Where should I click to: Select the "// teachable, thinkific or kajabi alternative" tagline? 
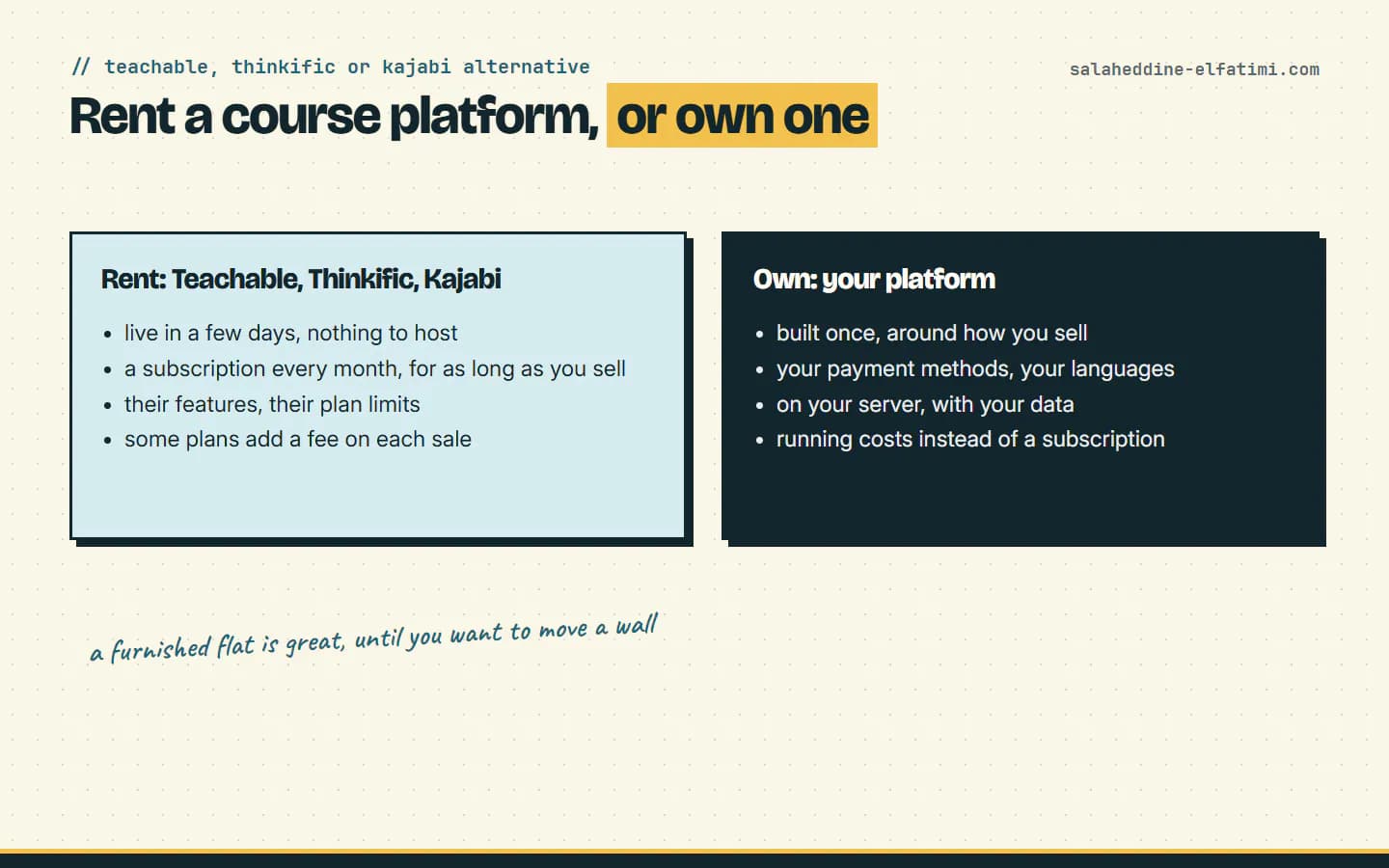tap(331, 67)
